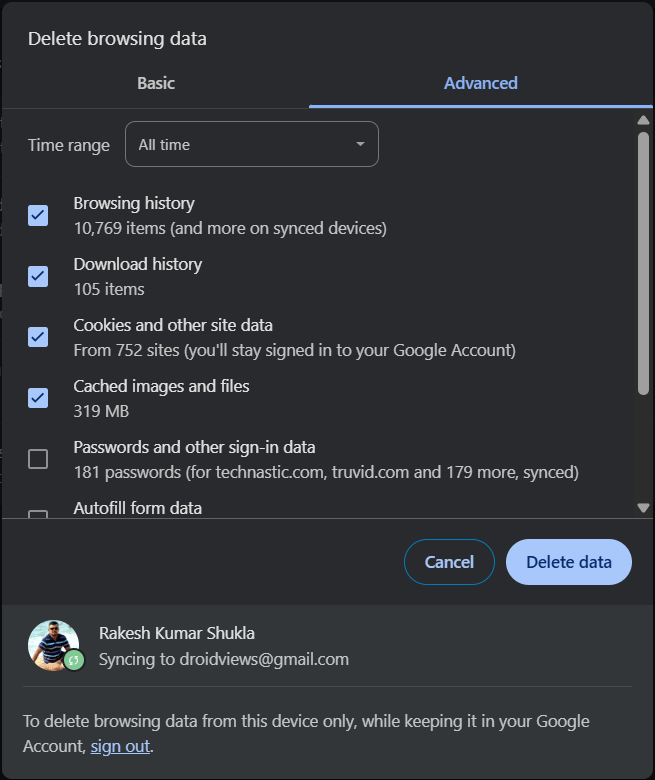Follow the sign out link
655x780 pixels.
(120, 746)
